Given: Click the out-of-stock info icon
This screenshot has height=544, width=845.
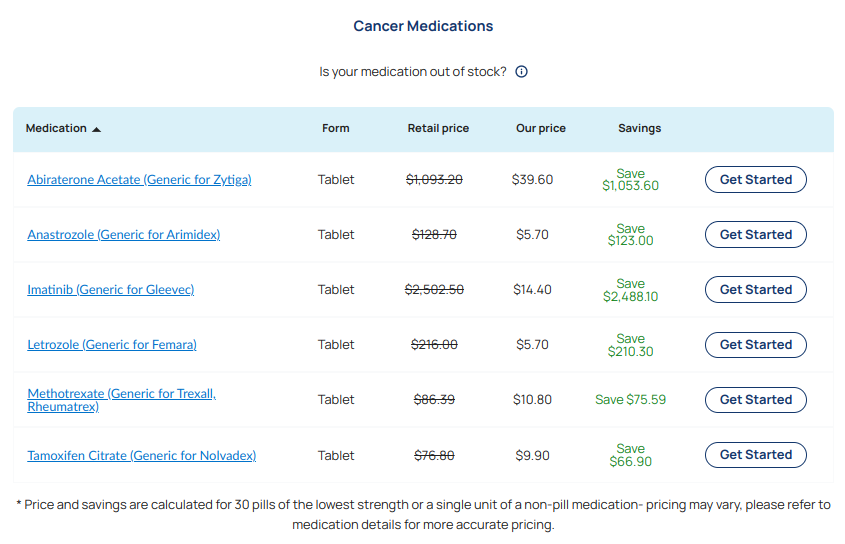Looking at the screenshot, I should point(521,72).
